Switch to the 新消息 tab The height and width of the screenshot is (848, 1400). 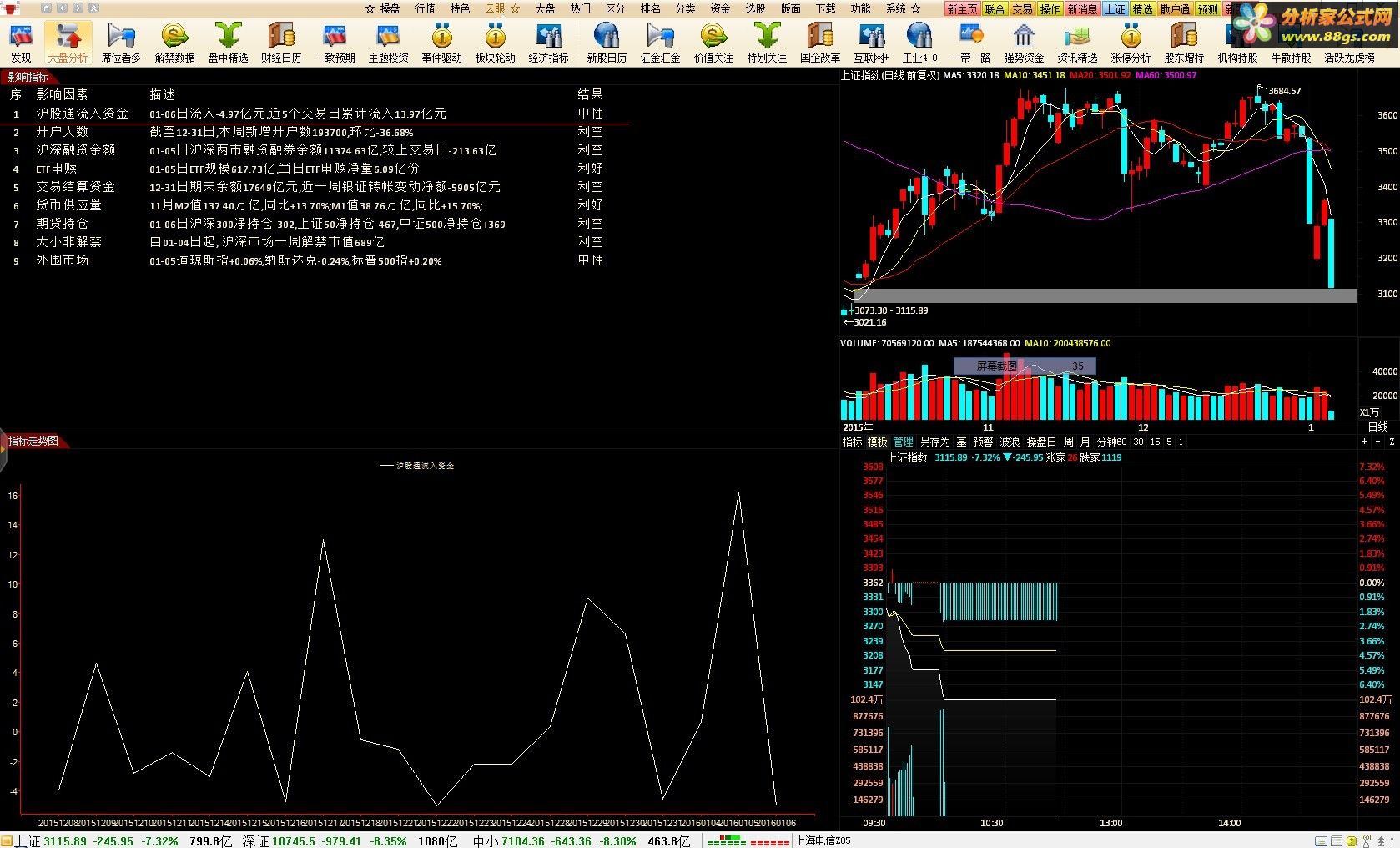click(1082, 9)
